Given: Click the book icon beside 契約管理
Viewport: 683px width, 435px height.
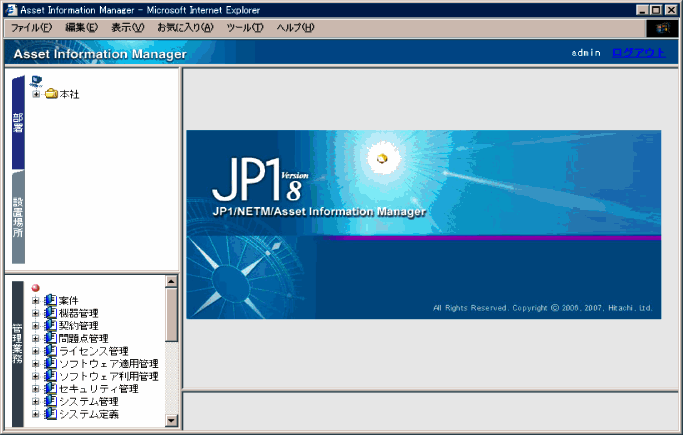Looking at the screenshot, I should point(51,325).
